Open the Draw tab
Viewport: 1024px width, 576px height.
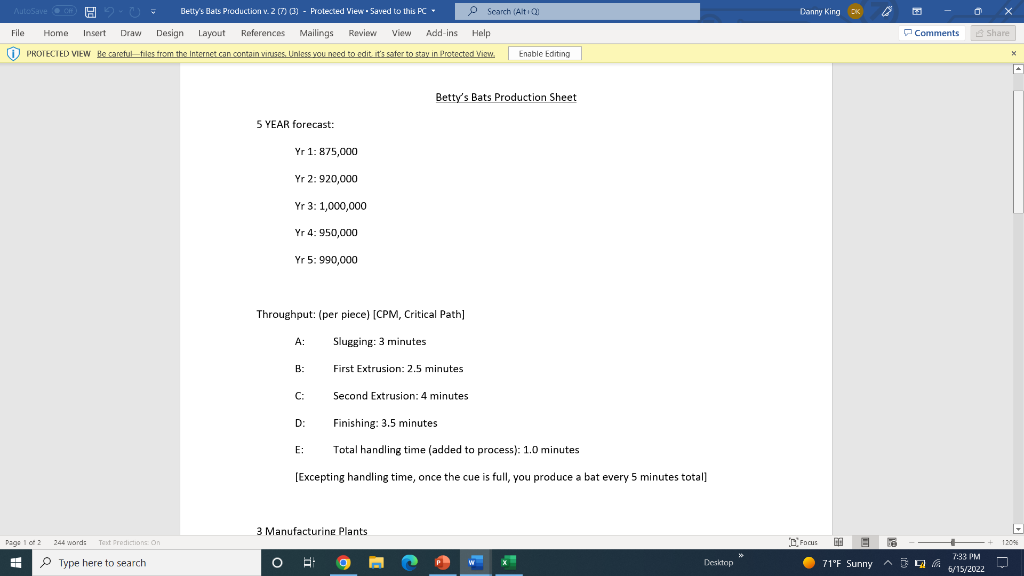[x=131, y=33]
